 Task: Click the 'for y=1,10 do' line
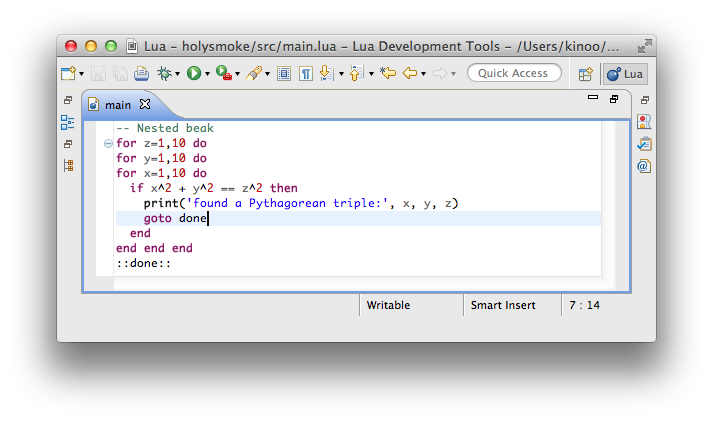click(x=161, y=158)
